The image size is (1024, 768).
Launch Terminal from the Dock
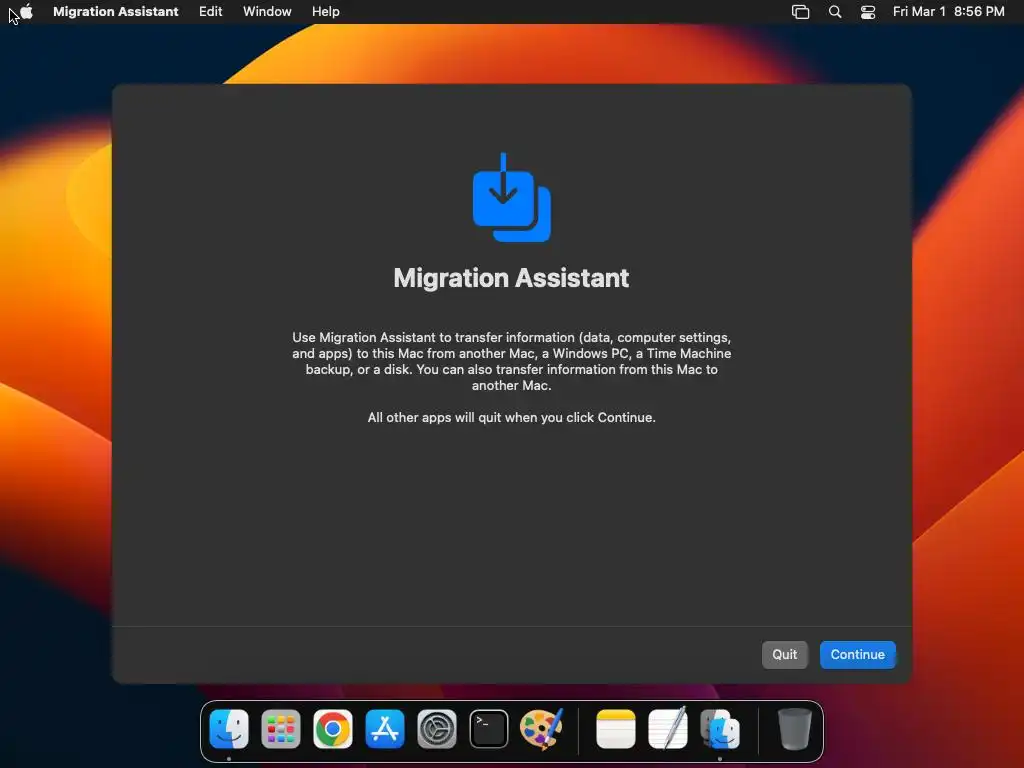[488, 729]
